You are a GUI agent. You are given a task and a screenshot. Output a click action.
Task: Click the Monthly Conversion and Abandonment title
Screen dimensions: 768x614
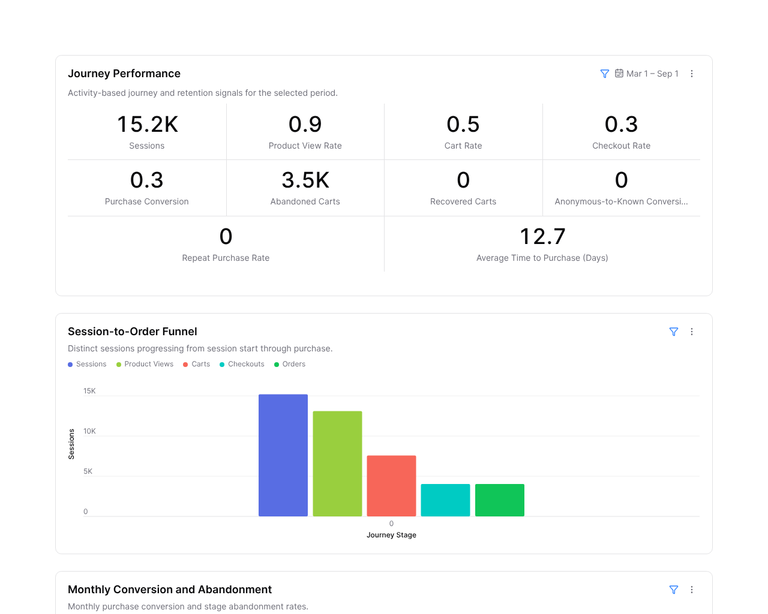(x=169, y=590)
